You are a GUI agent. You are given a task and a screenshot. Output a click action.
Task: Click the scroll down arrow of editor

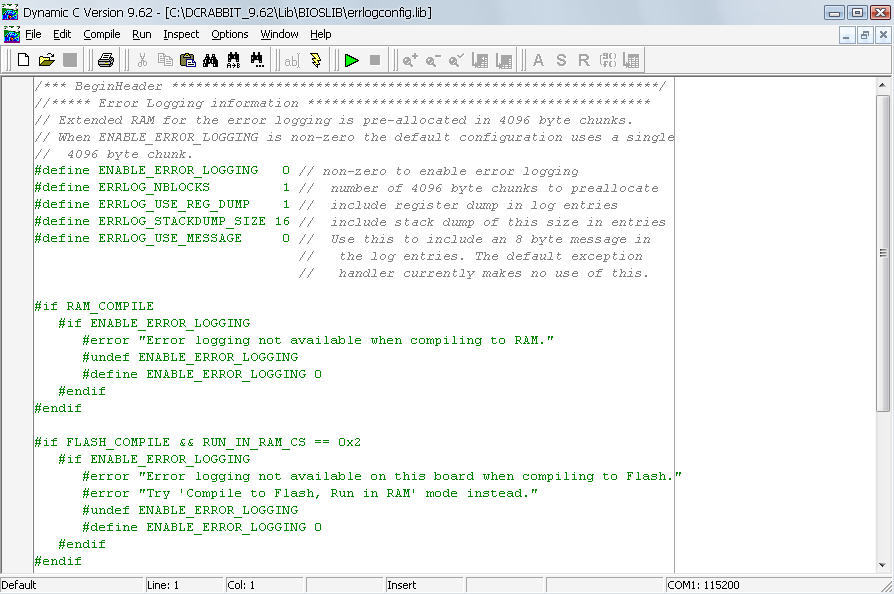click(883, 564)
